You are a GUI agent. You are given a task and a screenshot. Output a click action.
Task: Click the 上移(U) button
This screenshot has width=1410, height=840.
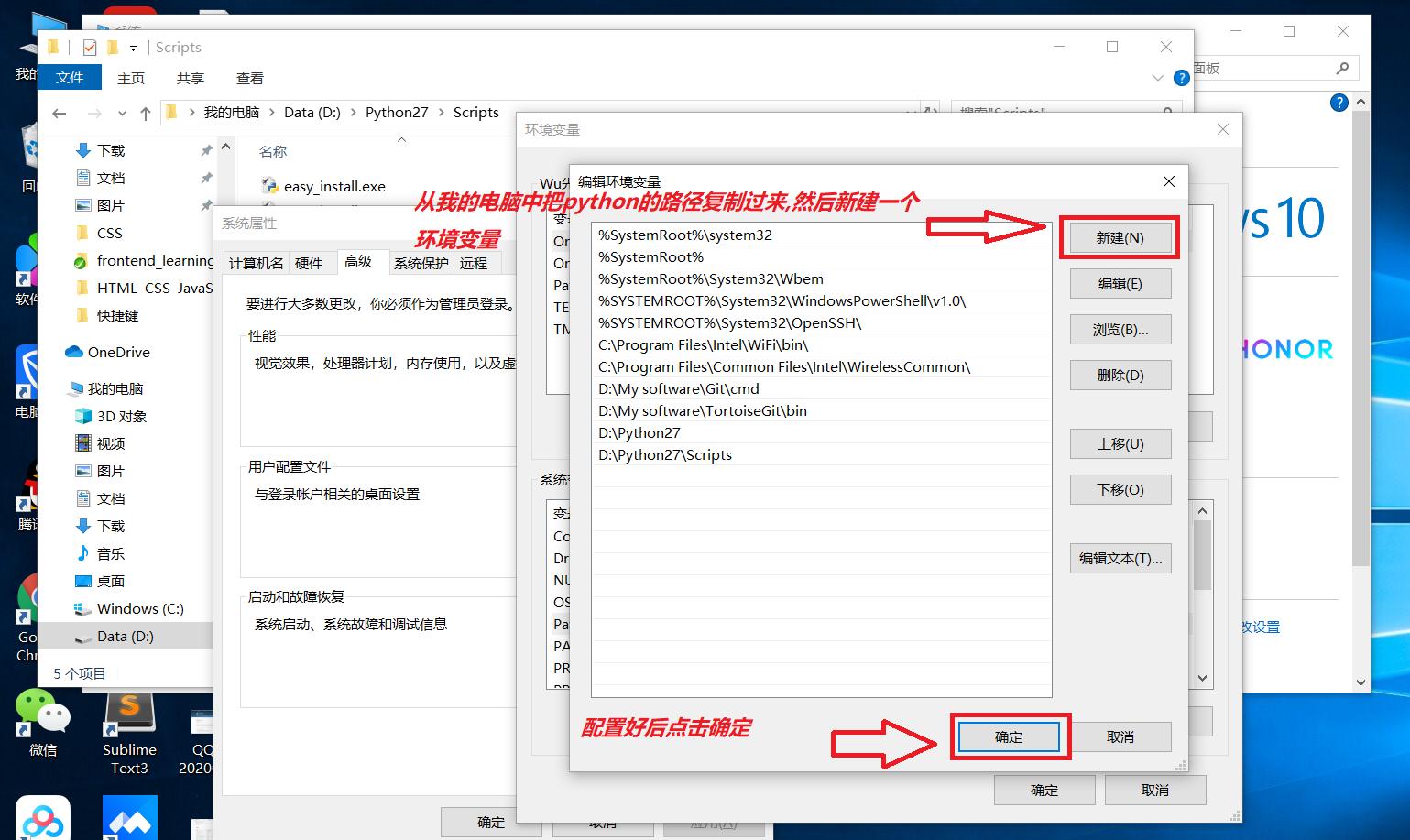coord(1120,444)
